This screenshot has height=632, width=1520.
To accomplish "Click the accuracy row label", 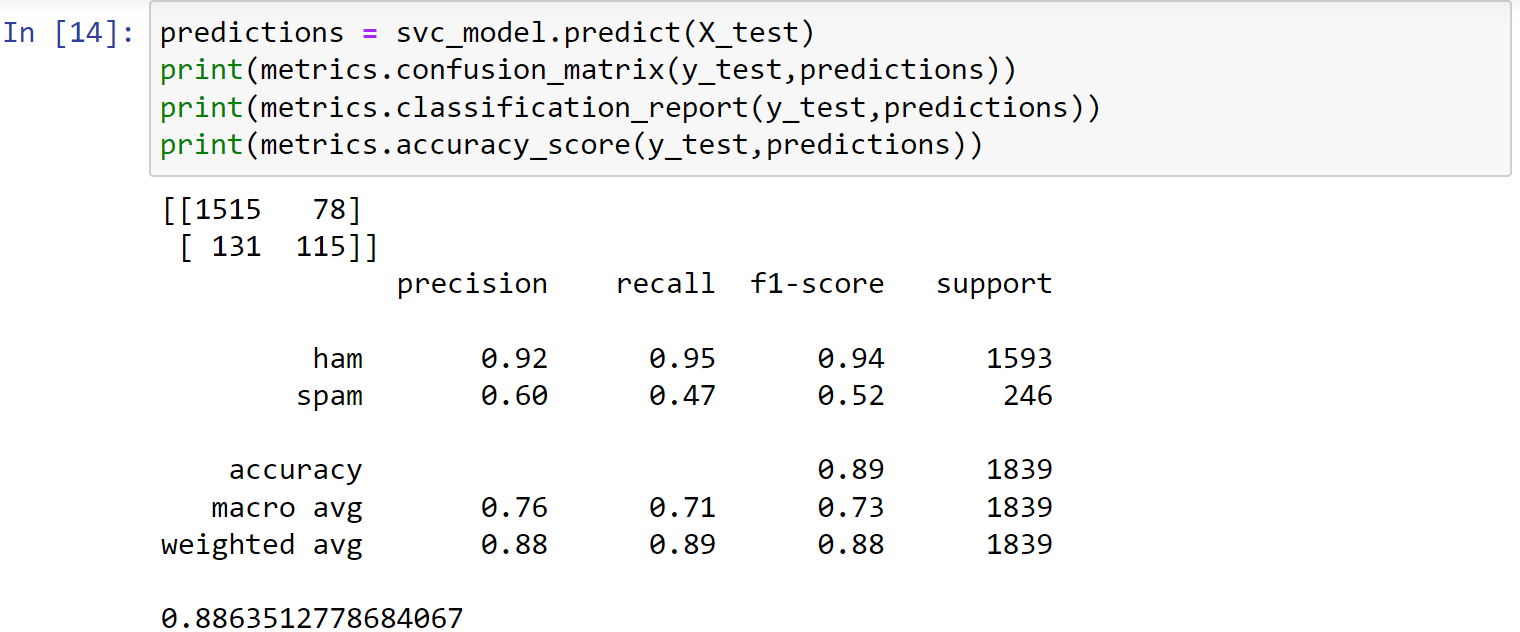I will pos(296,471).
